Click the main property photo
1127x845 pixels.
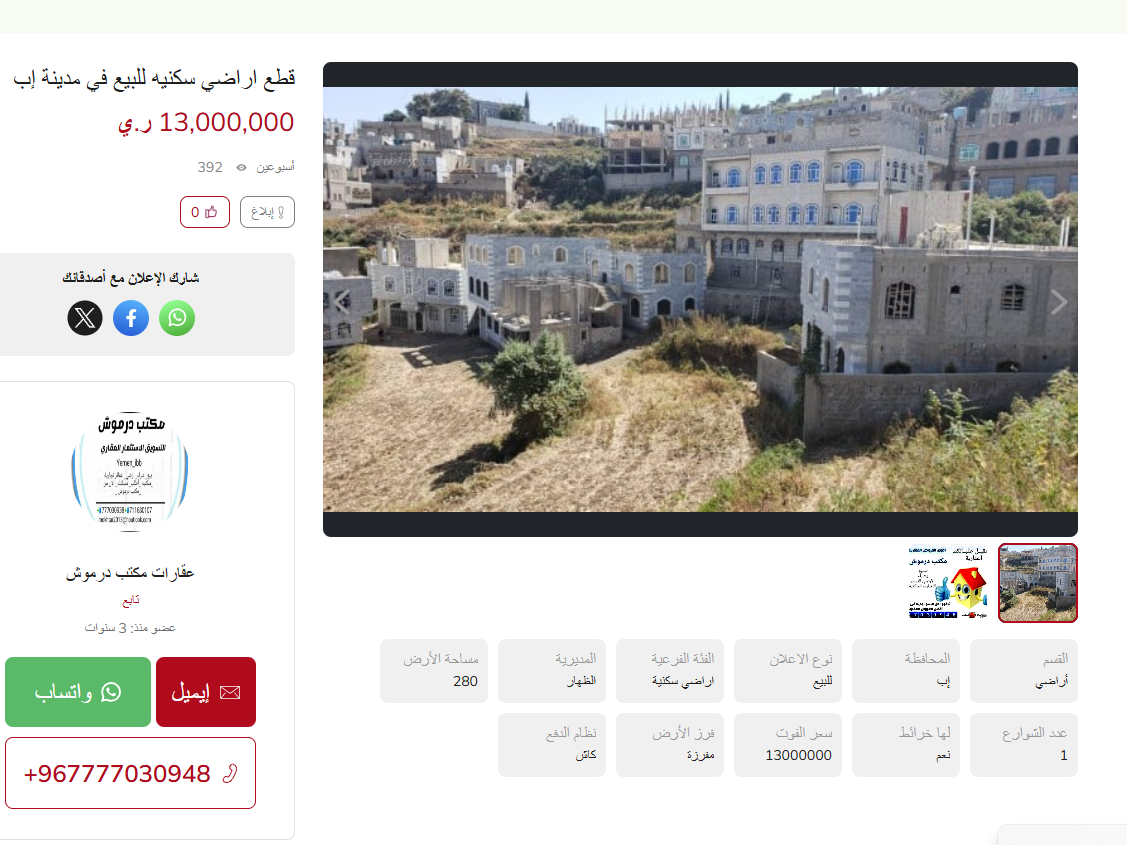700,300
